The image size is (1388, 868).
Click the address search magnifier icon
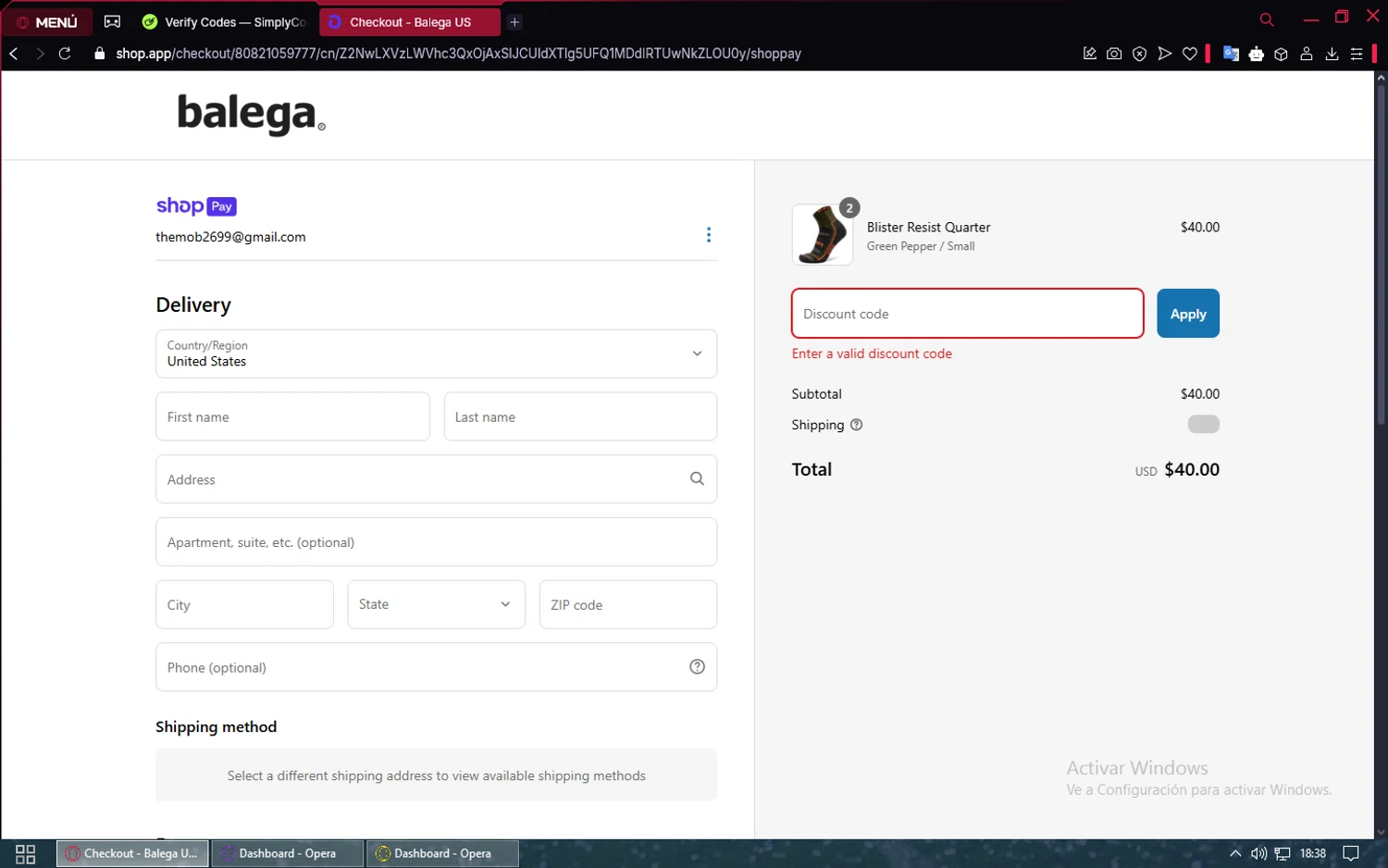(697, 478)
